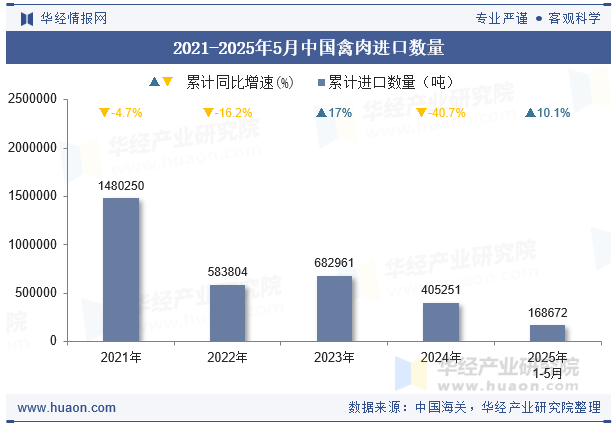Click the 华经情报网 logo icon
Viewport: 615px width, 427px height.
point(27,18)
